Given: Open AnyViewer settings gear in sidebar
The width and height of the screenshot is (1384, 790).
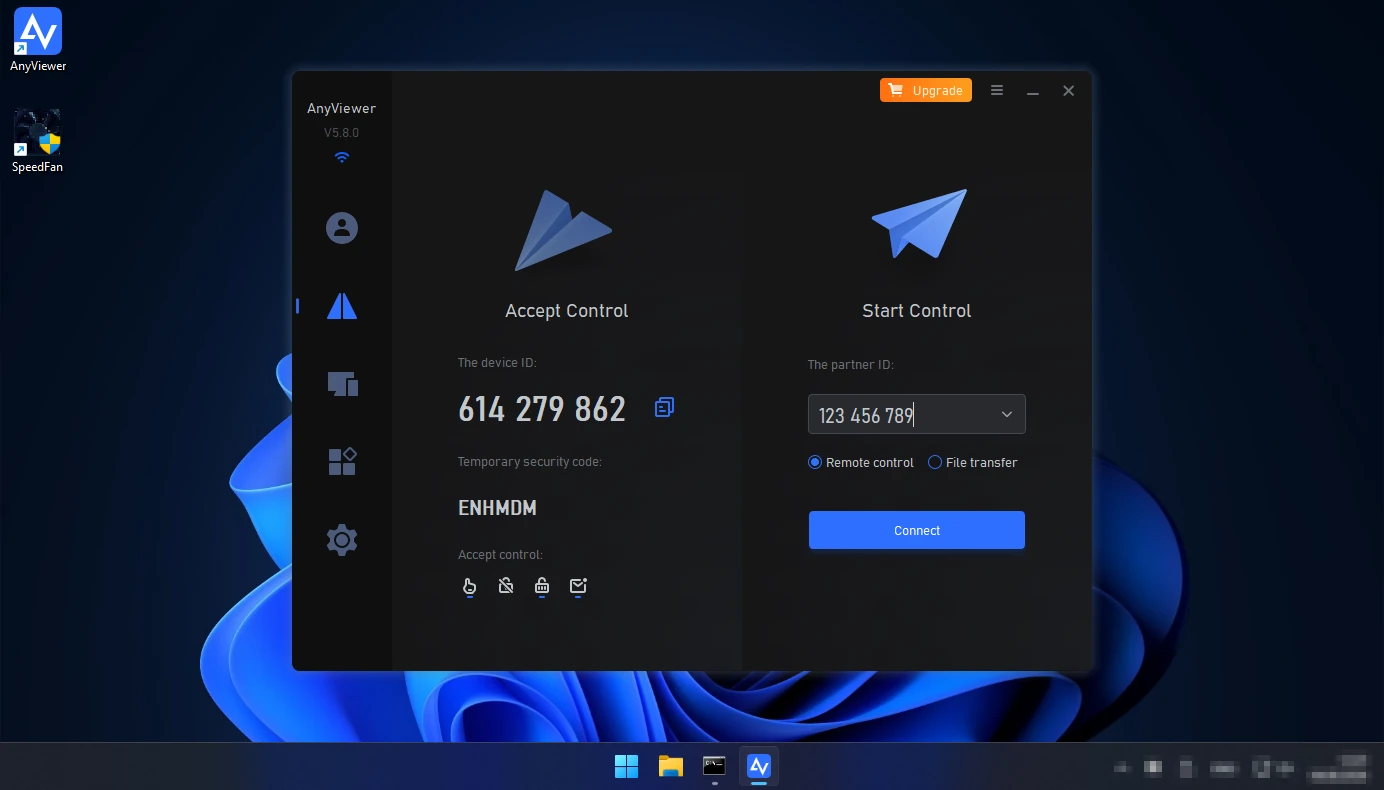Looking at the screenshot, I should [x=342, y=540].
